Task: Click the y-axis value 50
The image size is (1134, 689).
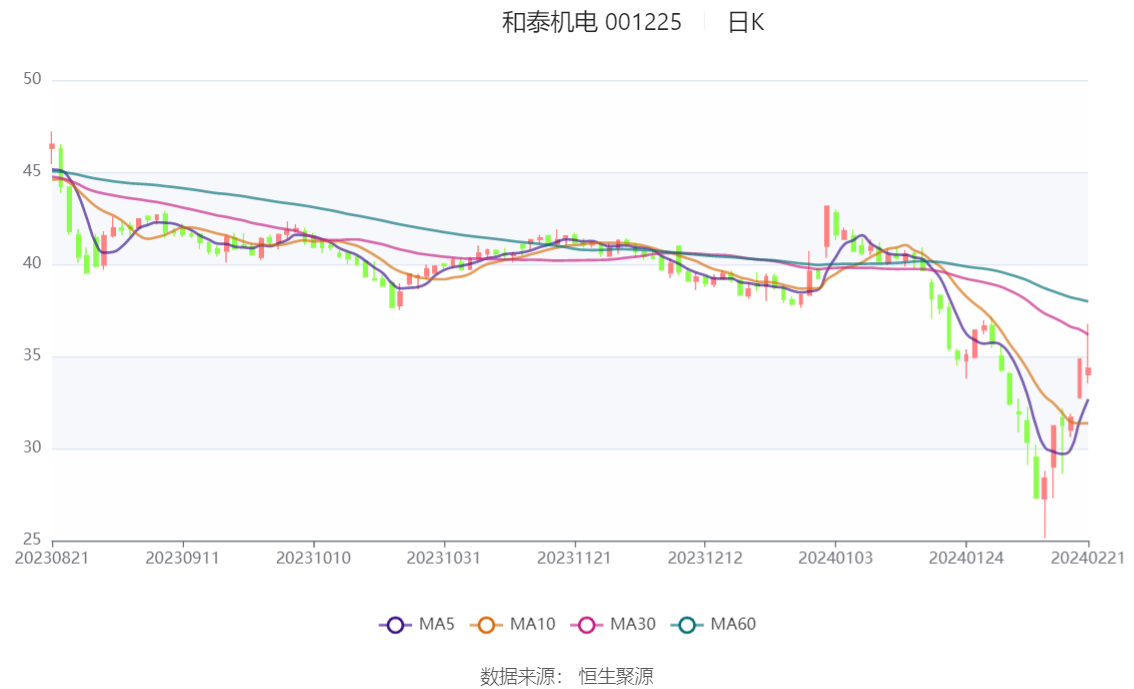Action: pyautogui.click(x=32, y=79)
